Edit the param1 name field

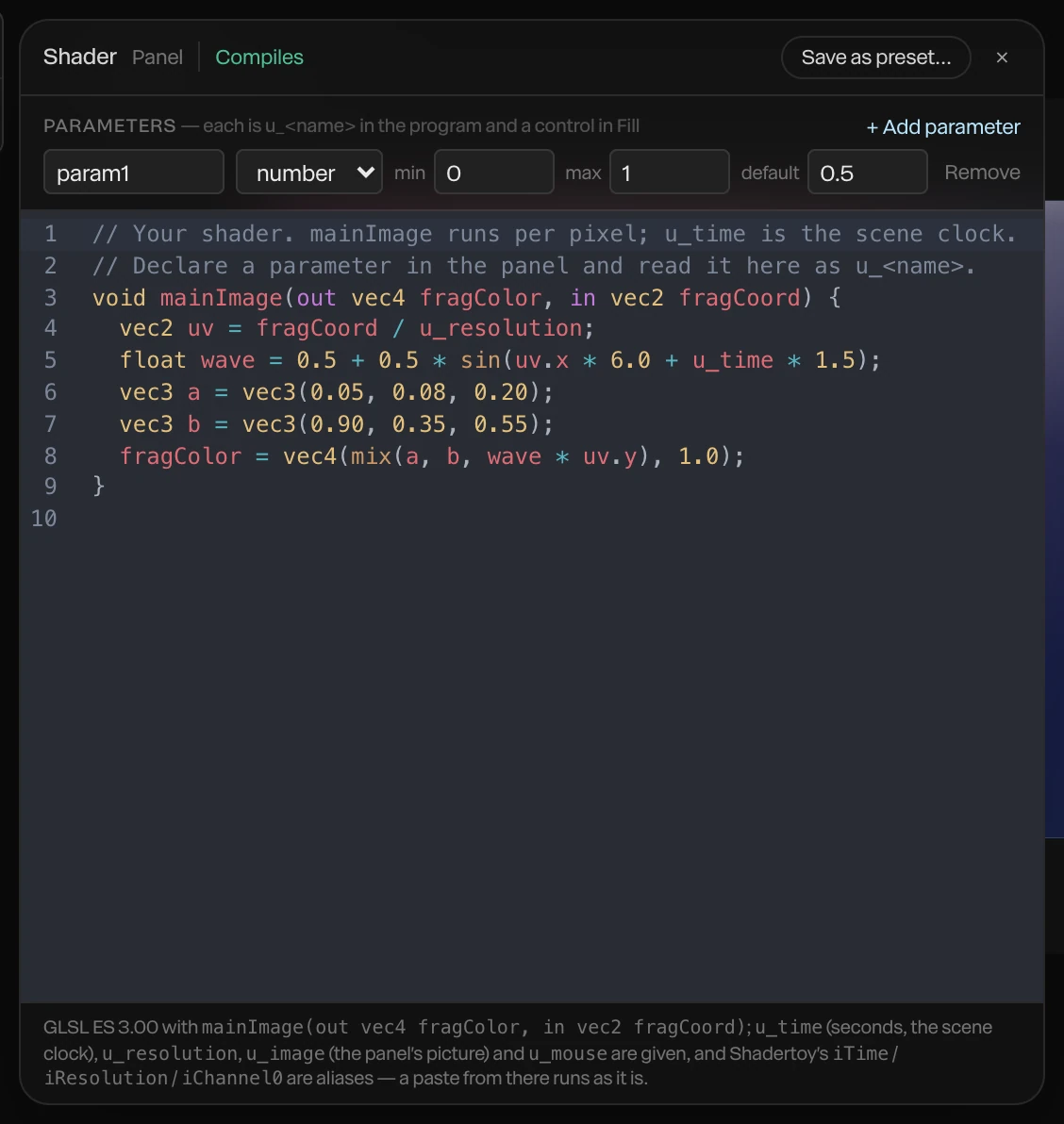133,172
